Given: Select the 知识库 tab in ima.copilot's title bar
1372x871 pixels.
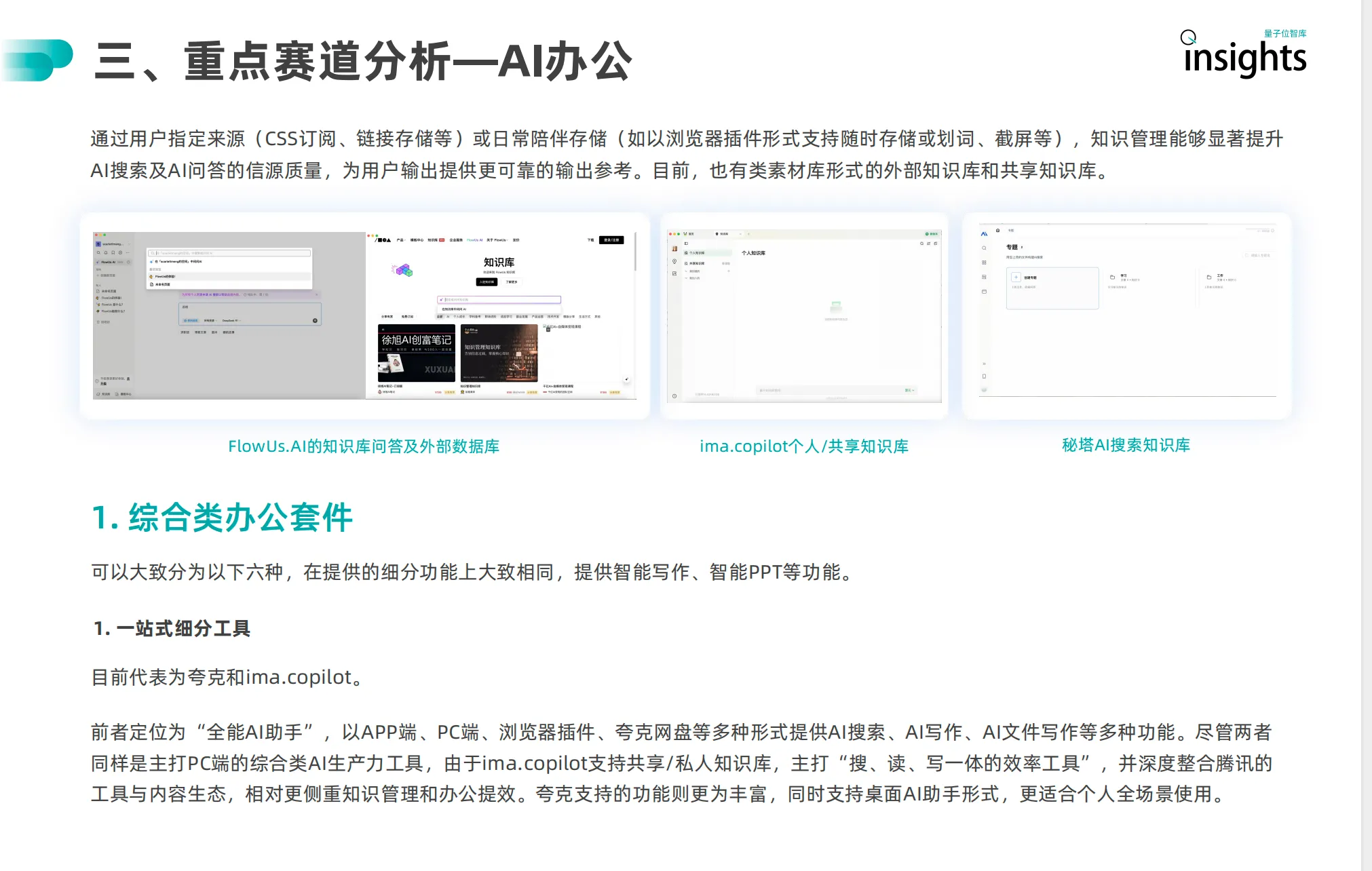Looking at the screenshot, I should click(724, 234).
